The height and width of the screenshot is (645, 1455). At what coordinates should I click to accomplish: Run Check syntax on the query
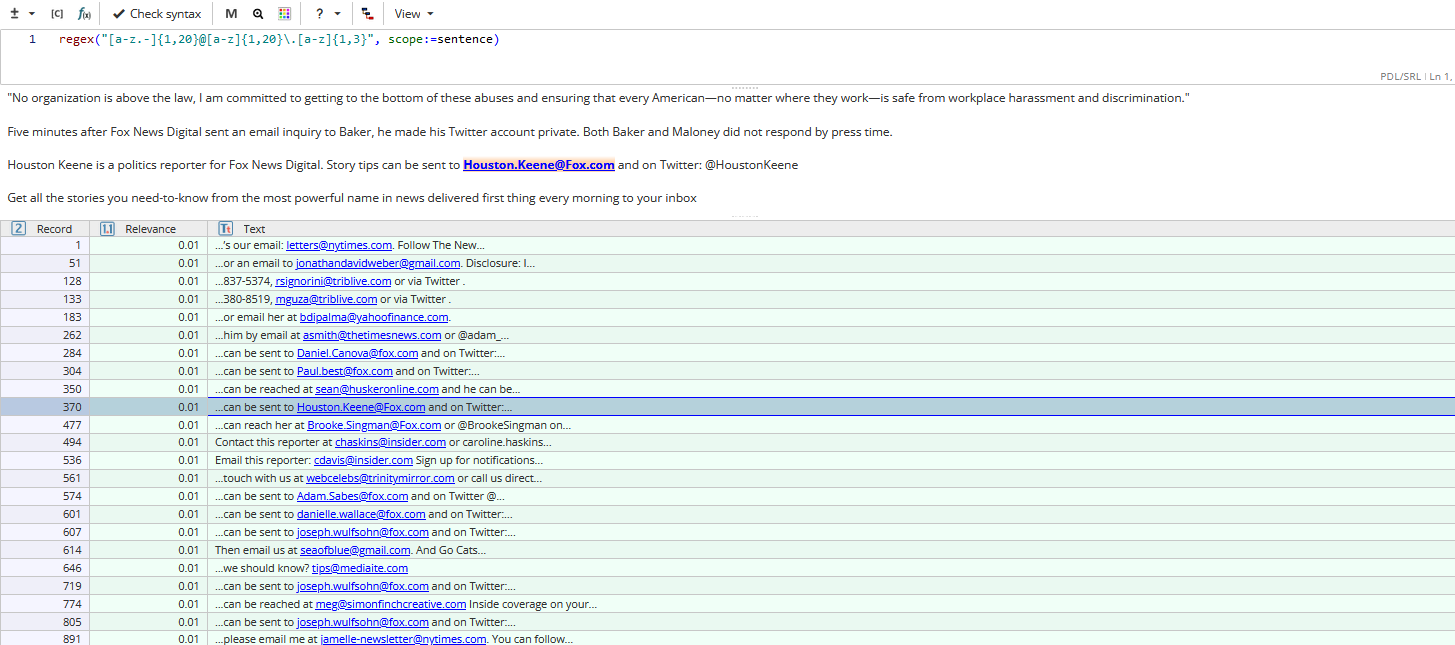coord(156,13)
